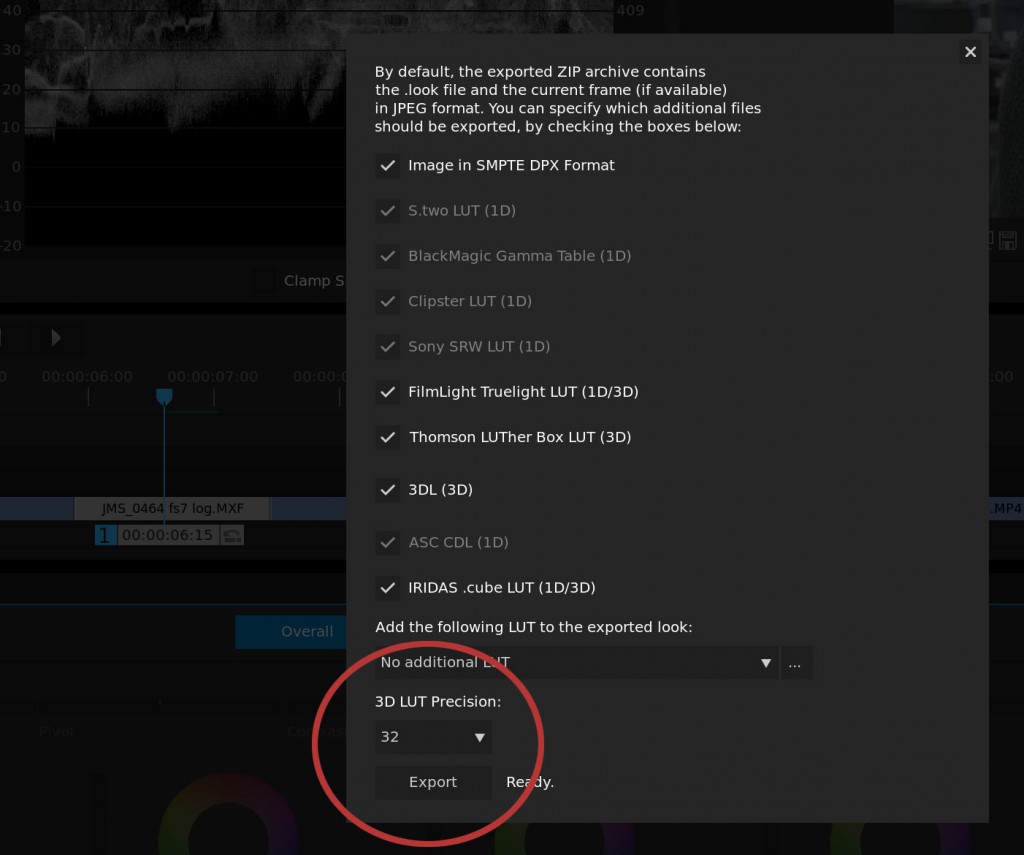1024x855 pixels.
Task: Toggle BlackMagic Gamma Table (1D) checkbox
Action: coord(388,256)
